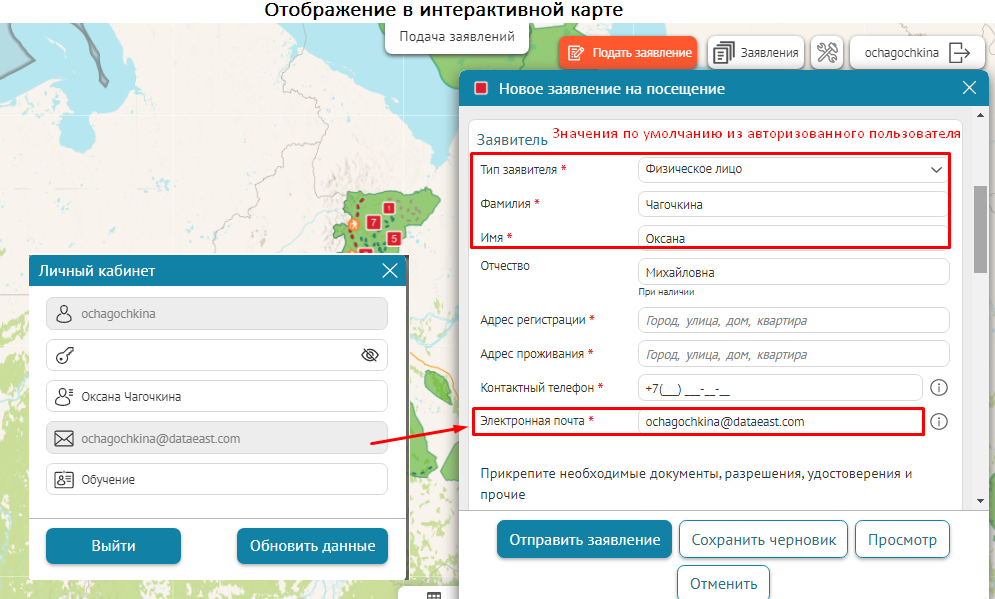Image resolution: width=995 pixels, height=599 pixels.
Task: Click the form's vertical scrollbar thumb
Action: (981, 228)
